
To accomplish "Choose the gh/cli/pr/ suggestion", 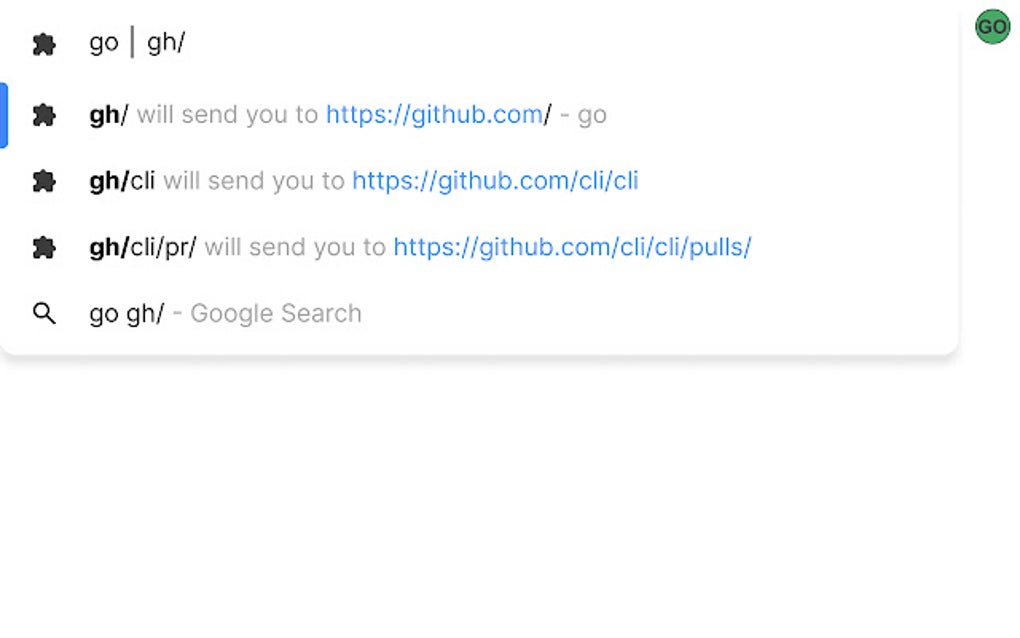I will (x=479, y=247).
